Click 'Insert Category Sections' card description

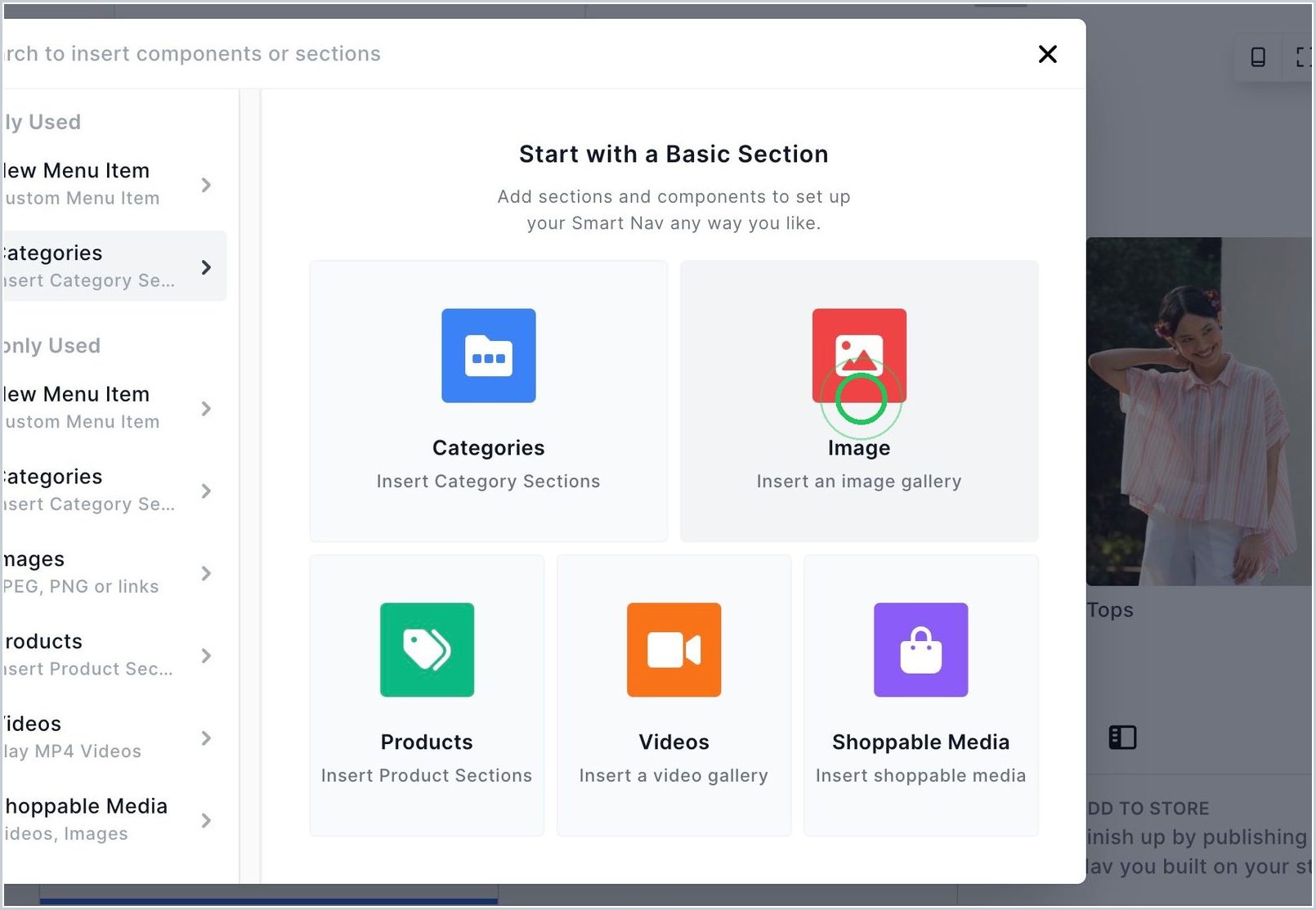488,481
